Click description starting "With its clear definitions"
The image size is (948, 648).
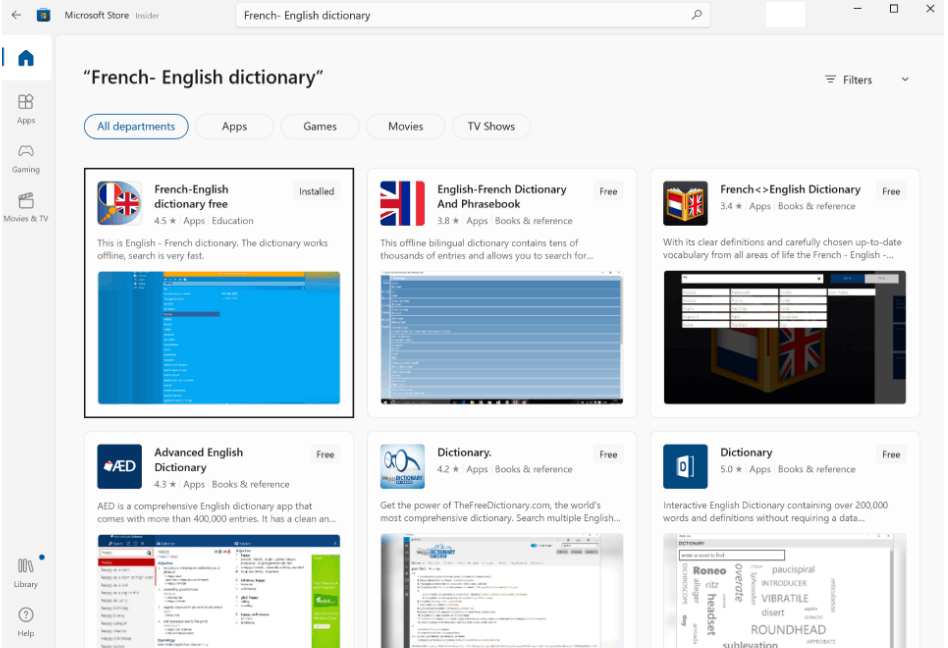coord(782,248)
